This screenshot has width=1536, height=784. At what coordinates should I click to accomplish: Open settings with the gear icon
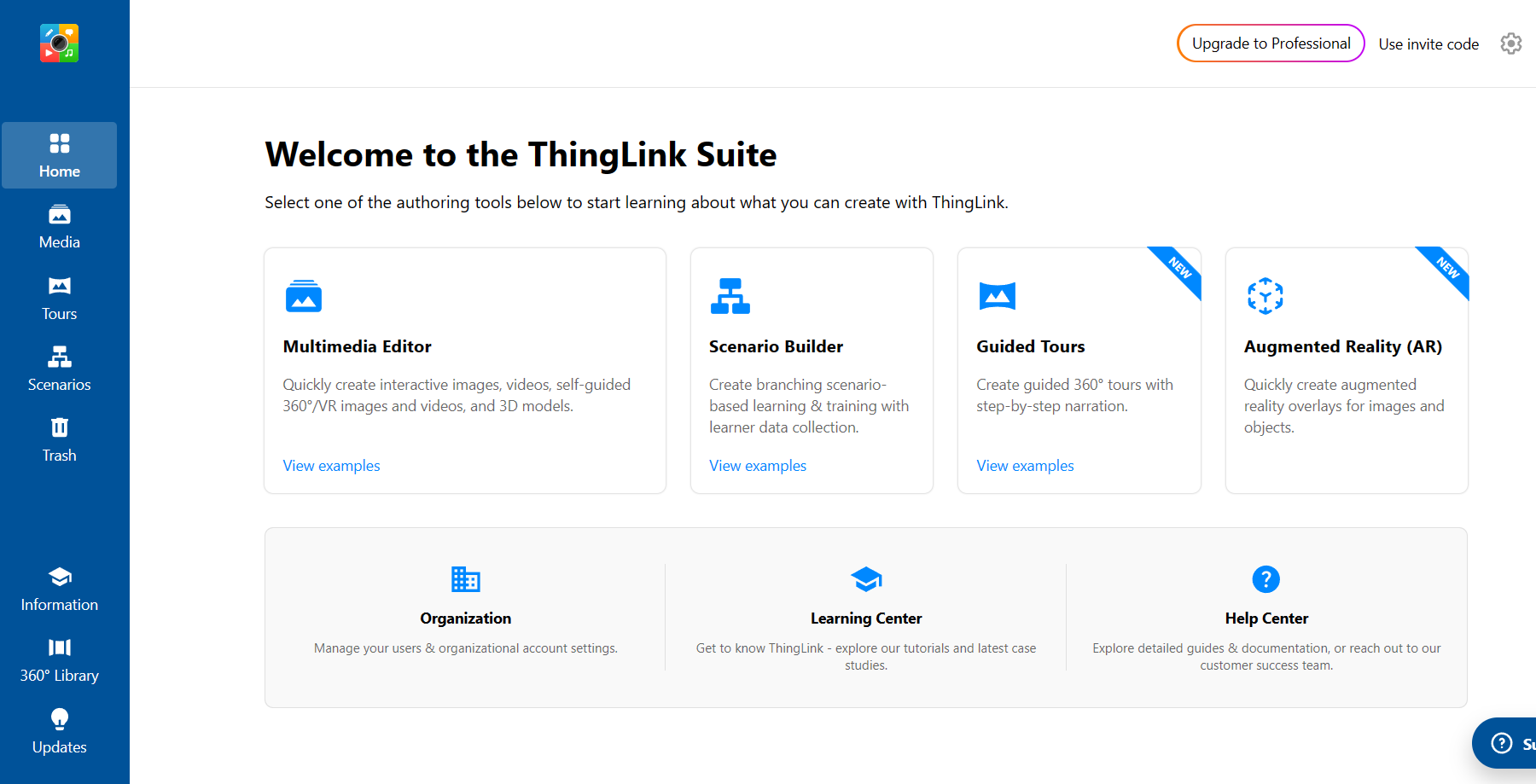pyautogui.click(x=1510, y=44)
